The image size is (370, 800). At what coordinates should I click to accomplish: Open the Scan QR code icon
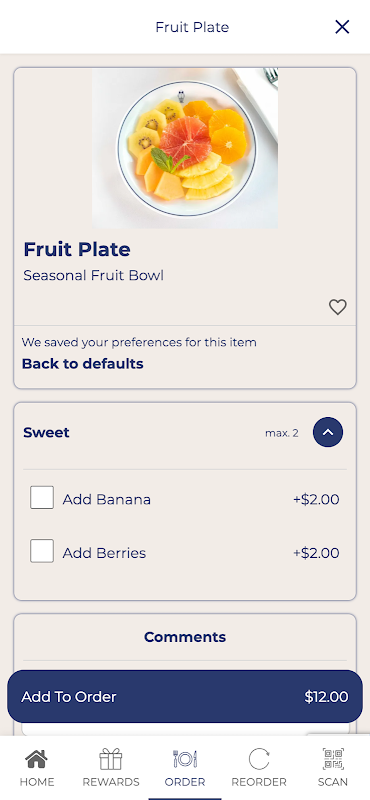[x=333, y=759]
